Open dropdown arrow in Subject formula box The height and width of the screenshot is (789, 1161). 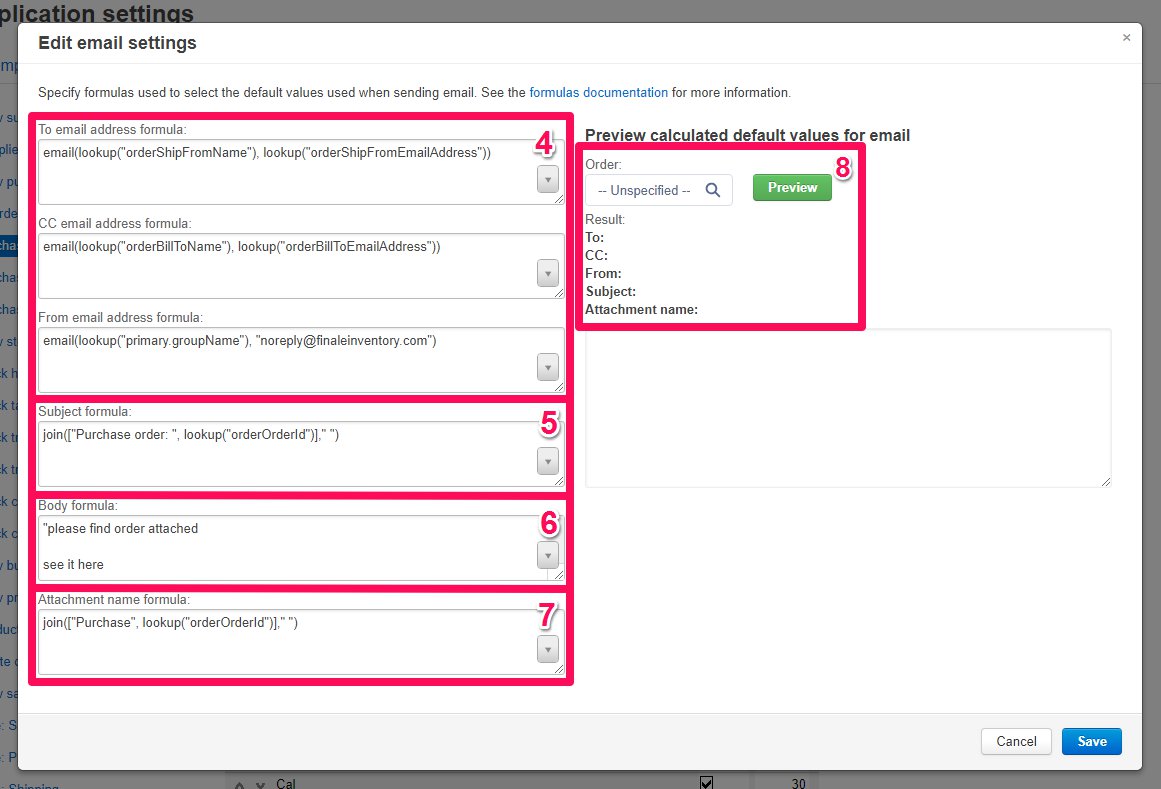point(547,461)
